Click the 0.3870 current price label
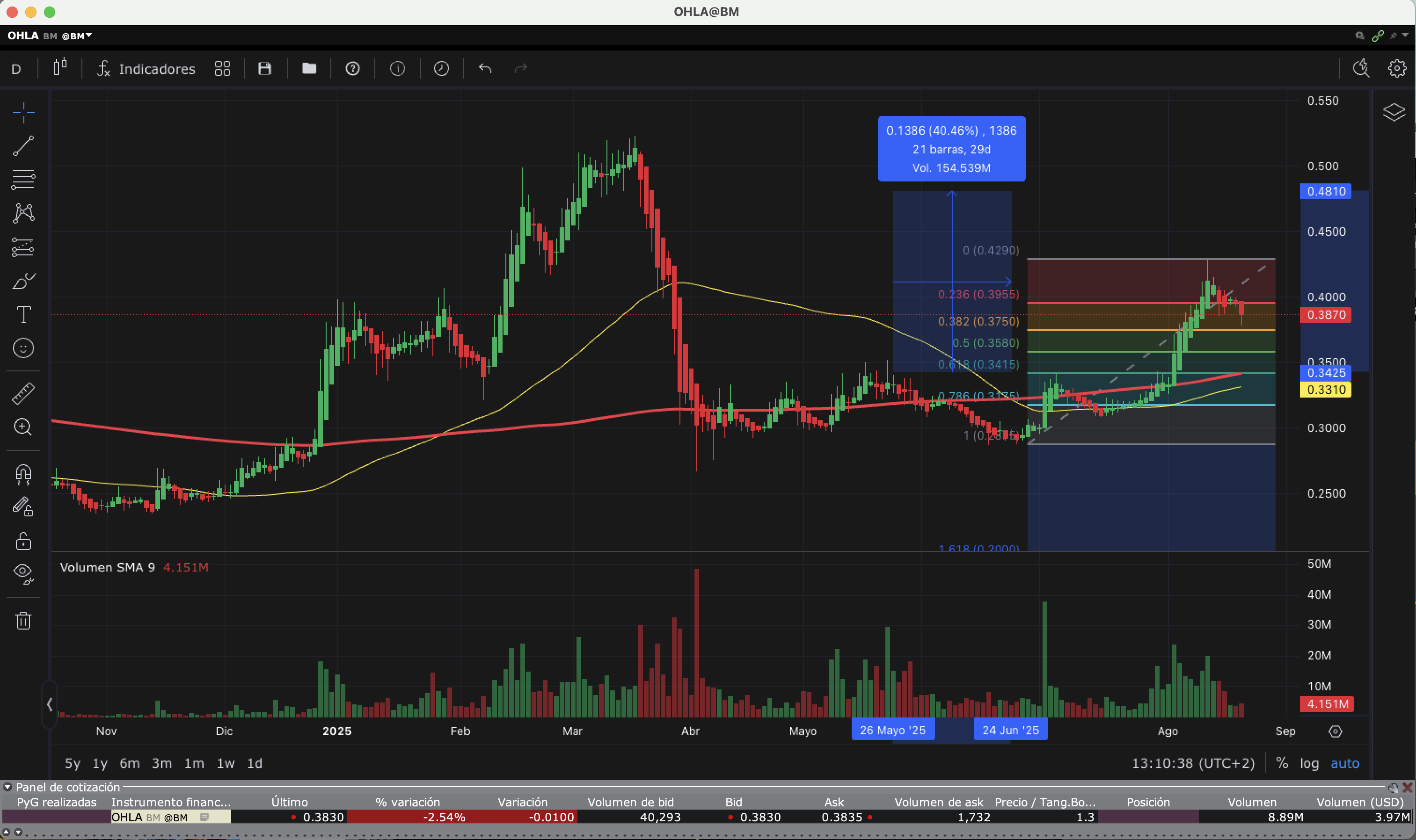Viewport: 1416px width, 840px height. (x=1325, y=315)
